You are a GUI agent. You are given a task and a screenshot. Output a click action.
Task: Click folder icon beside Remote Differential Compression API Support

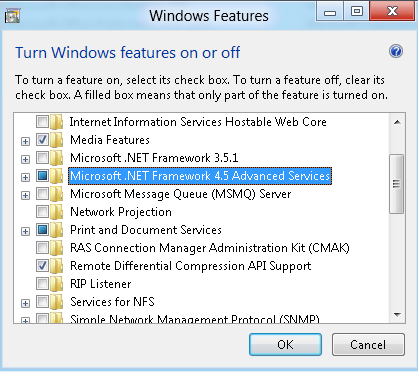(x=57, y=266)
